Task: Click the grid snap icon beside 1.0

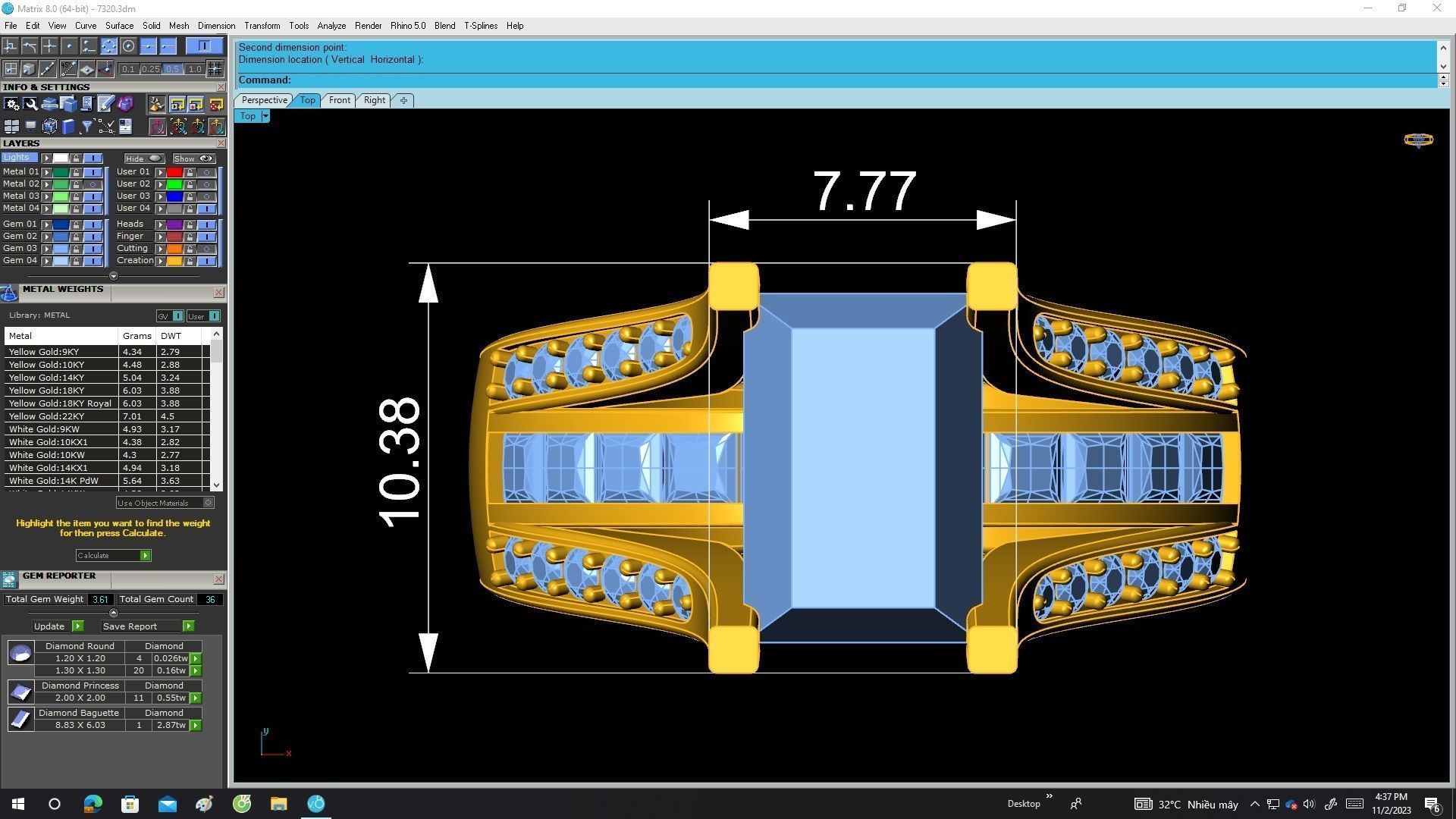Action: pos(215,69)
